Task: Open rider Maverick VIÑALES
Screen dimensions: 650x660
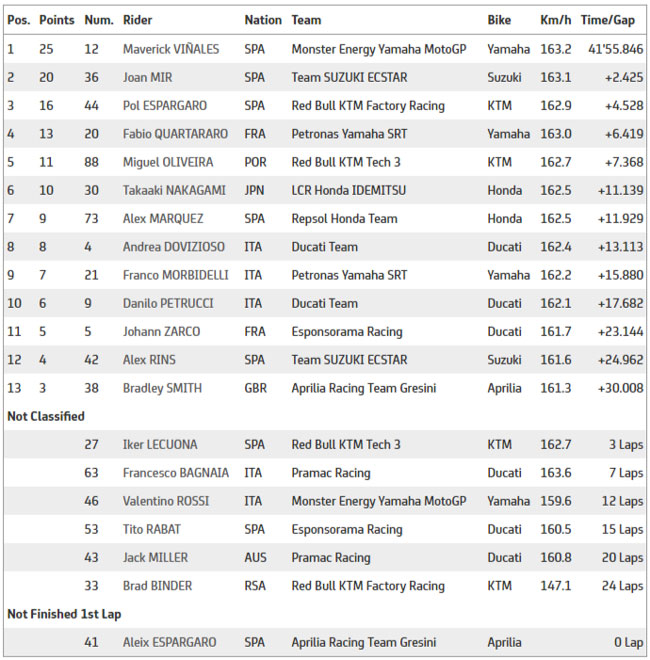Action: pyautogui.click(x=171, y=49)
